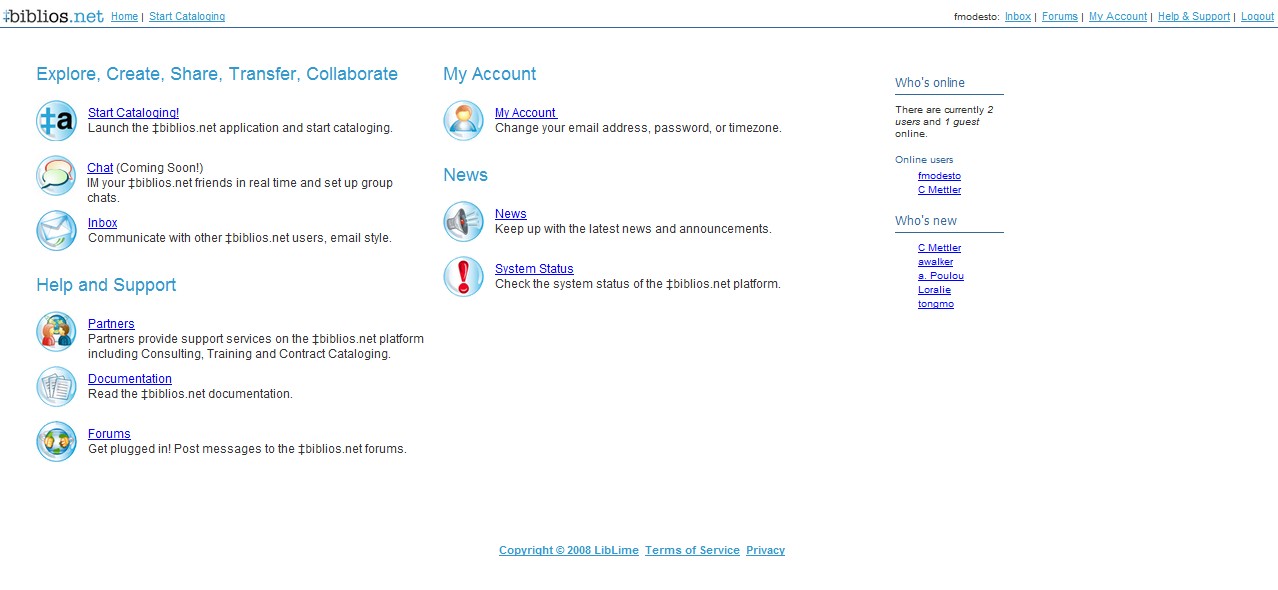Click the News megaphone icon

pyautogui.click(x=463, y=222)
